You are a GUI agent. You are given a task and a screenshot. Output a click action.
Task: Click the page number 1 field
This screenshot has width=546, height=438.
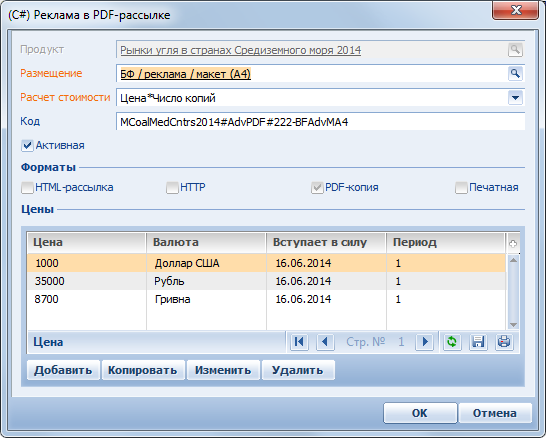coord(401,342)
